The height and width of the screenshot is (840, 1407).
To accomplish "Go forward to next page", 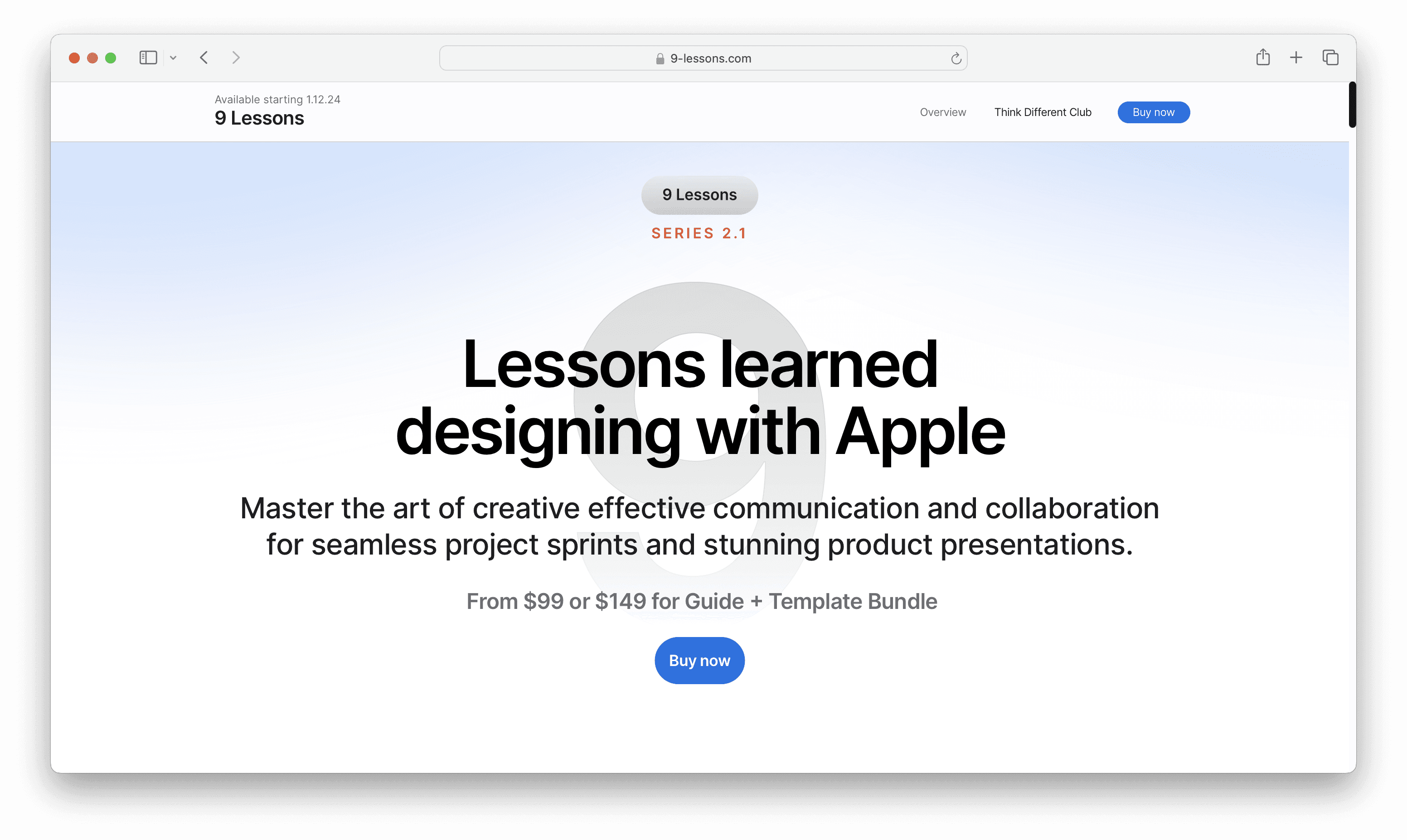I will click(236, 58).
